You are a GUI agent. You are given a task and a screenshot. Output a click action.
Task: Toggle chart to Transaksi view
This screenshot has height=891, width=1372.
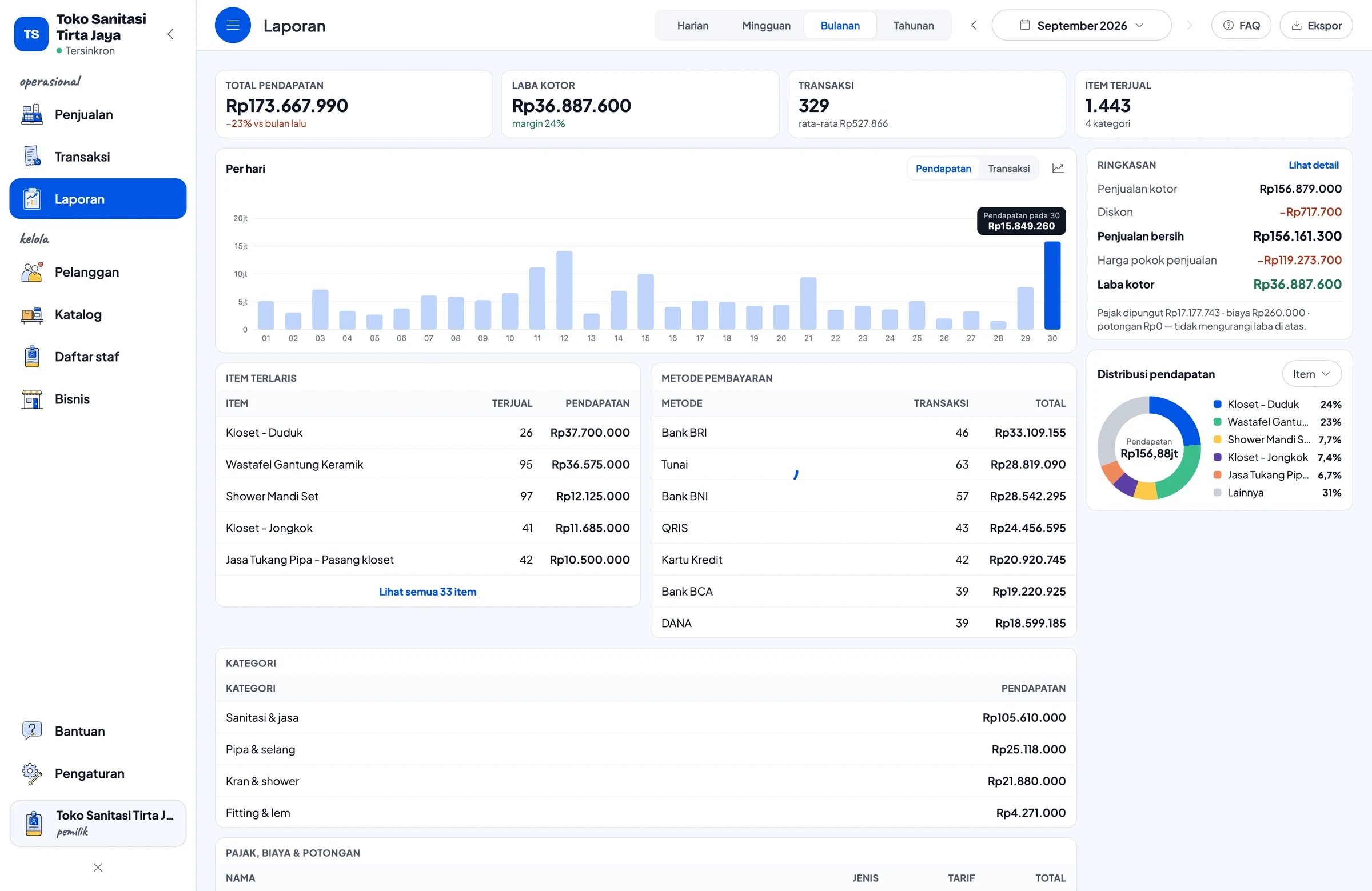tap(1009, 168)
